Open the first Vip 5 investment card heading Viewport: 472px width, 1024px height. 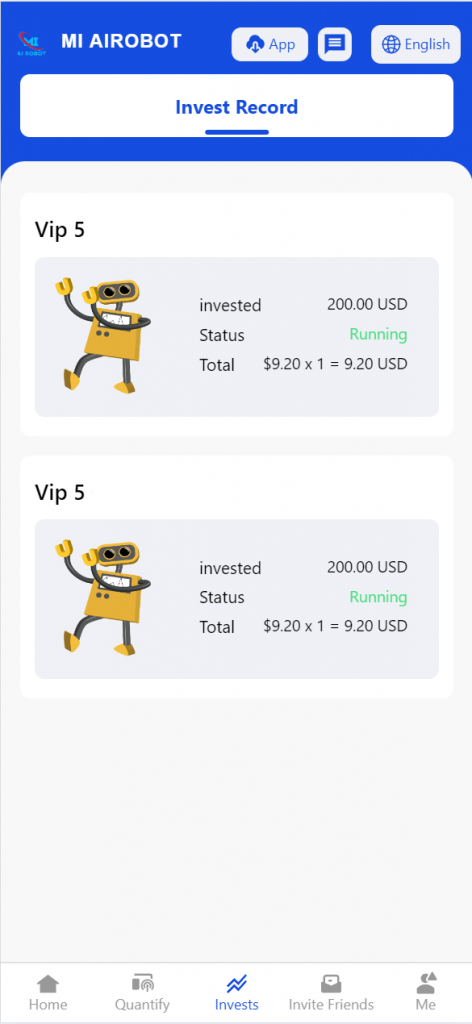(x=60, y=230)
